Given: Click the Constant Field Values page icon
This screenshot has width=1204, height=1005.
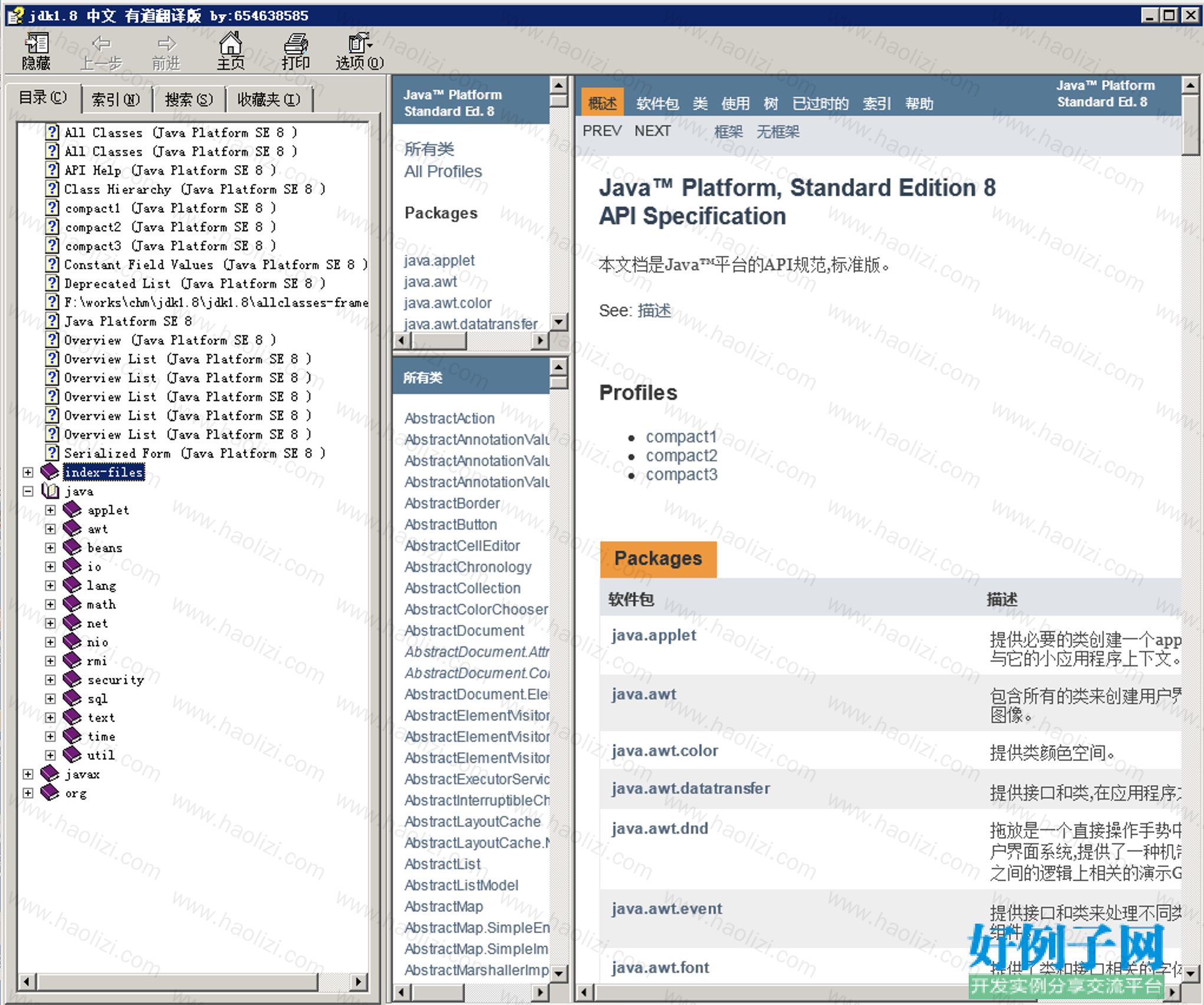Looking at the screenshot, I should (52, 264).
